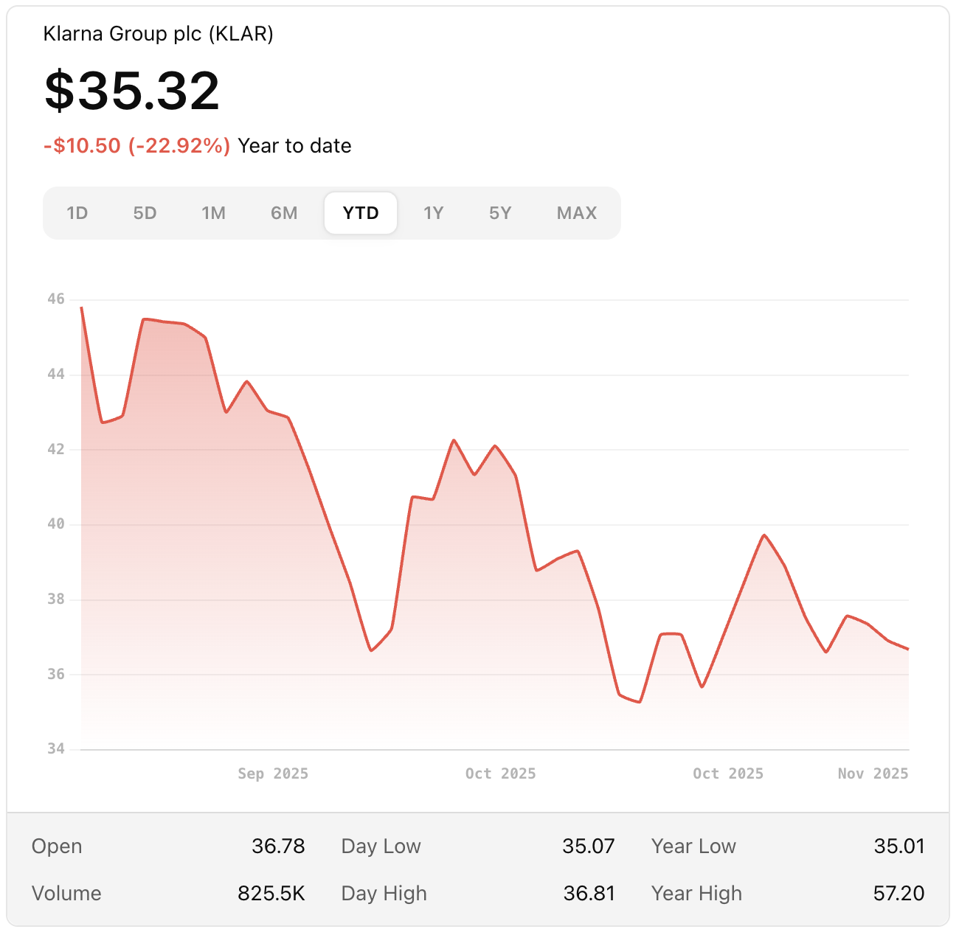Click the Day Low value 35.07
The width and height of the screenshot is (959, 932).
(589, 846)
